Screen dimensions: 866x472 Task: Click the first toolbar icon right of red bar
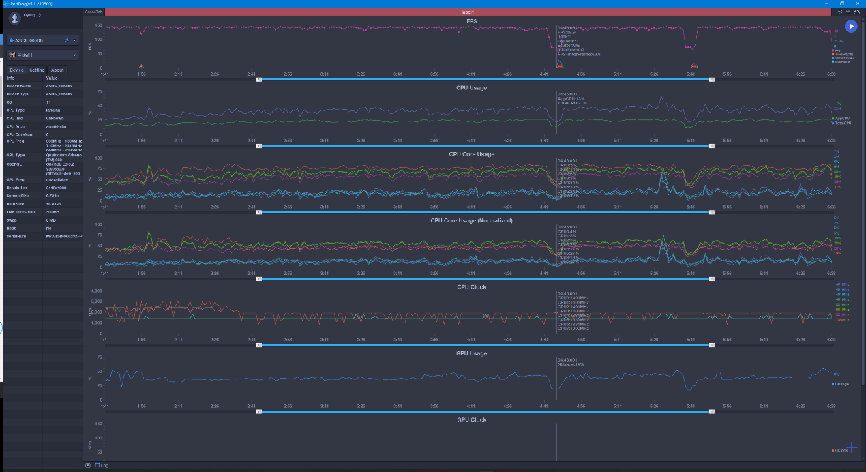[840, 12]
